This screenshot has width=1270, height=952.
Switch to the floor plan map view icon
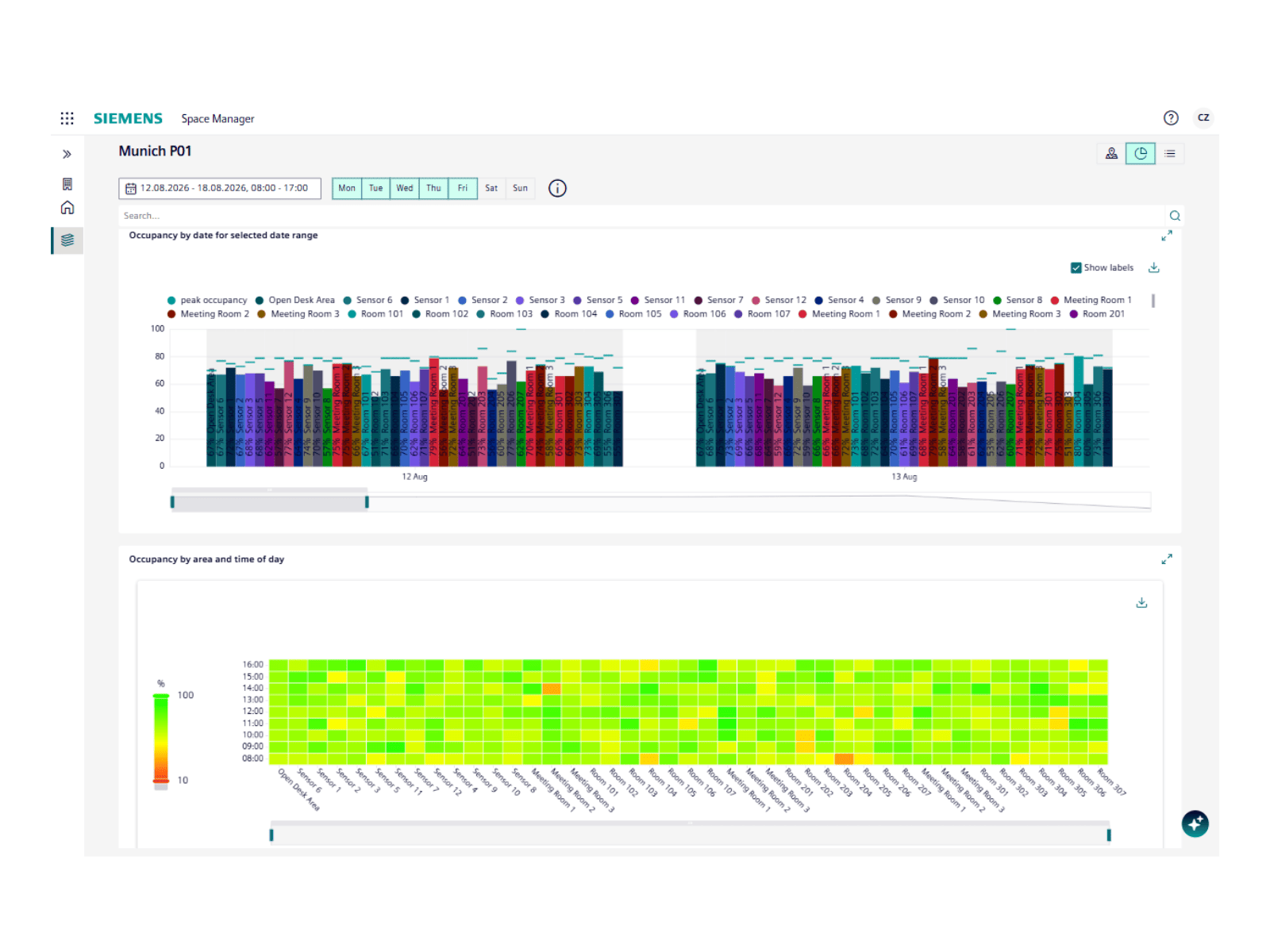tap(1111, 154)
